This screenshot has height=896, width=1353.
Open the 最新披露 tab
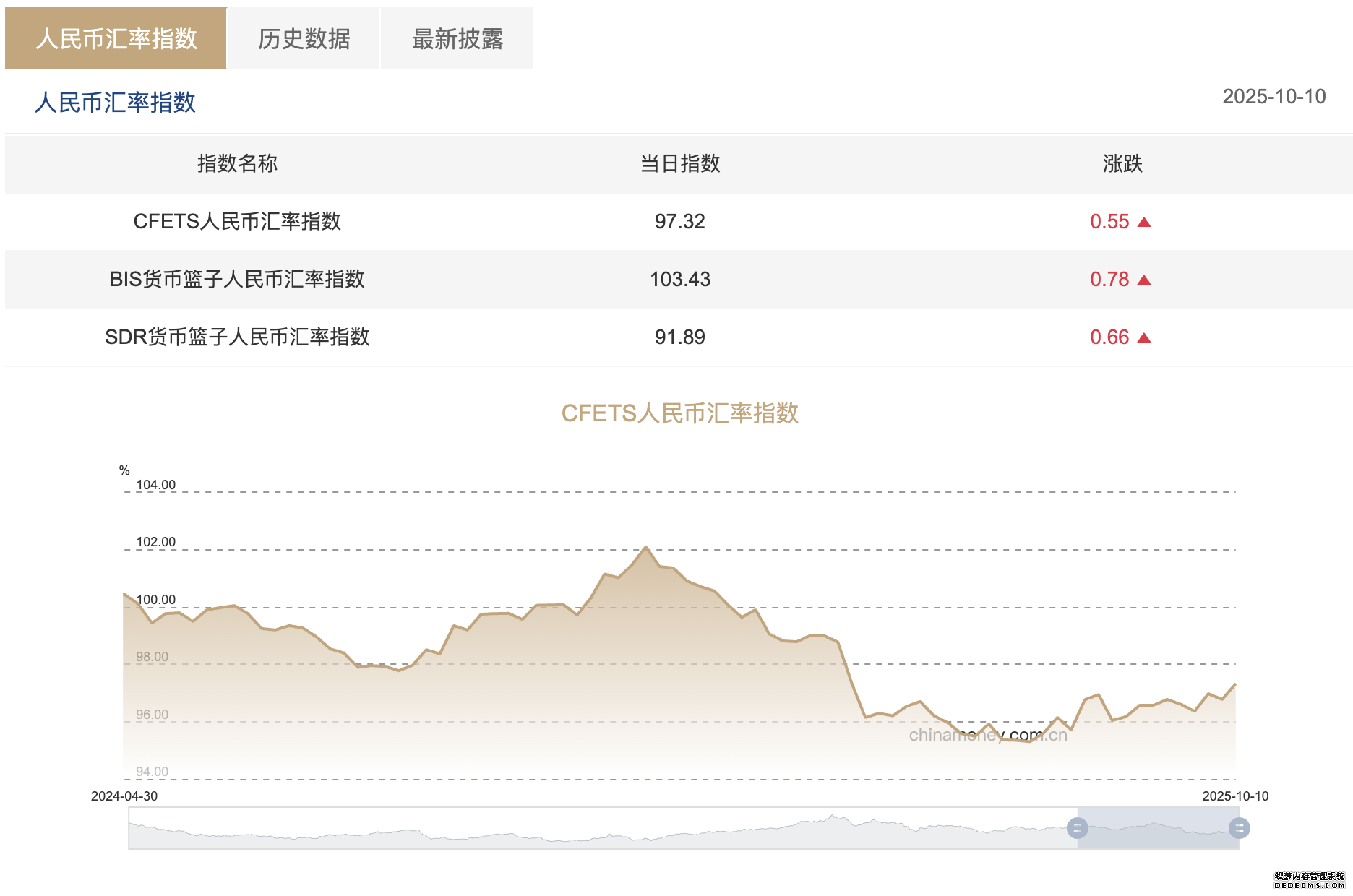coord(457,39)
